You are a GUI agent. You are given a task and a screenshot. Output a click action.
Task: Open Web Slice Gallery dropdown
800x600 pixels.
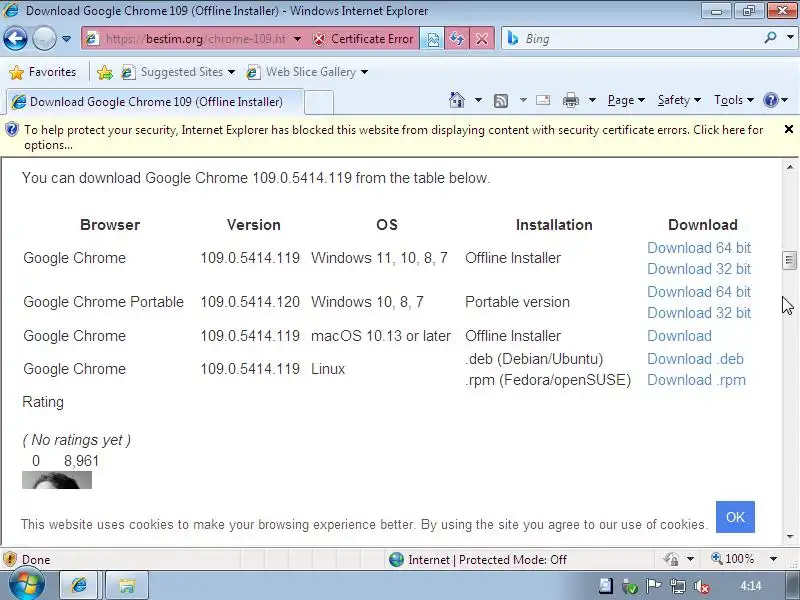tap(307, 72)
